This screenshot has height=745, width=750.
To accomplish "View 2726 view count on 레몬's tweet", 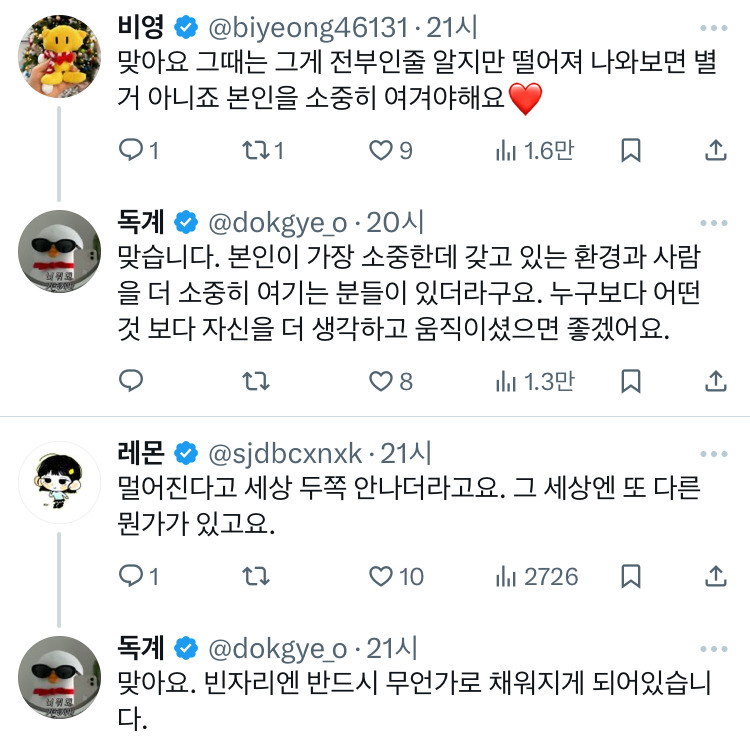I will [537, 576].
